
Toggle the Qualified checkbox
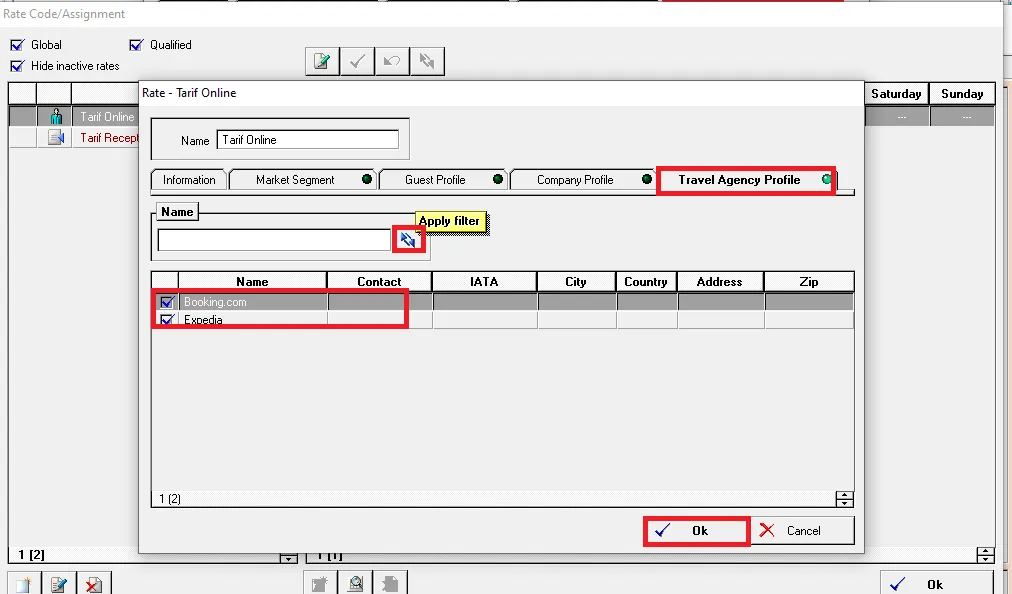click(x=136, y=45)
